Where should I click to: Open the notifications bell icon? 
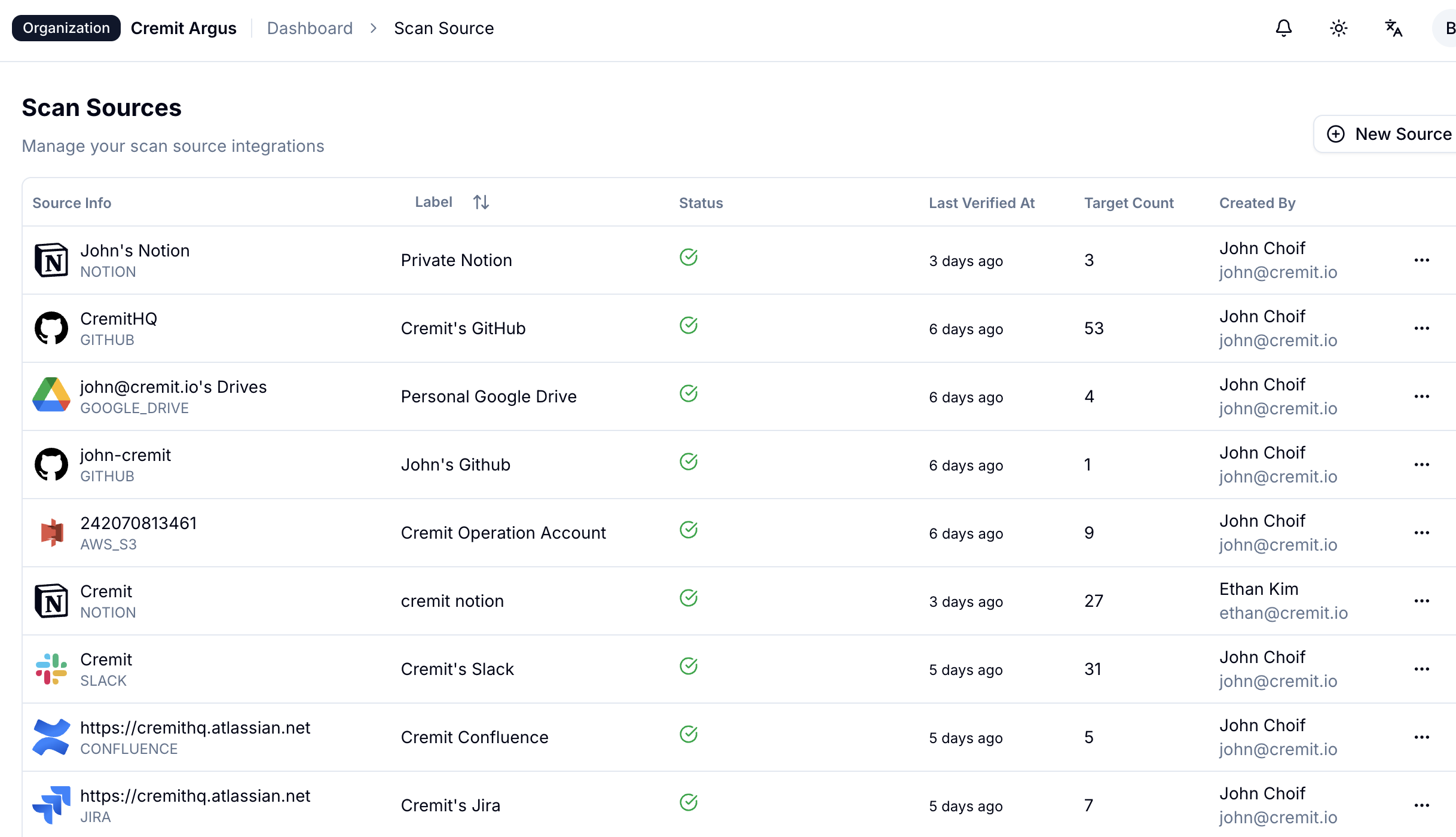[1283, 28]
